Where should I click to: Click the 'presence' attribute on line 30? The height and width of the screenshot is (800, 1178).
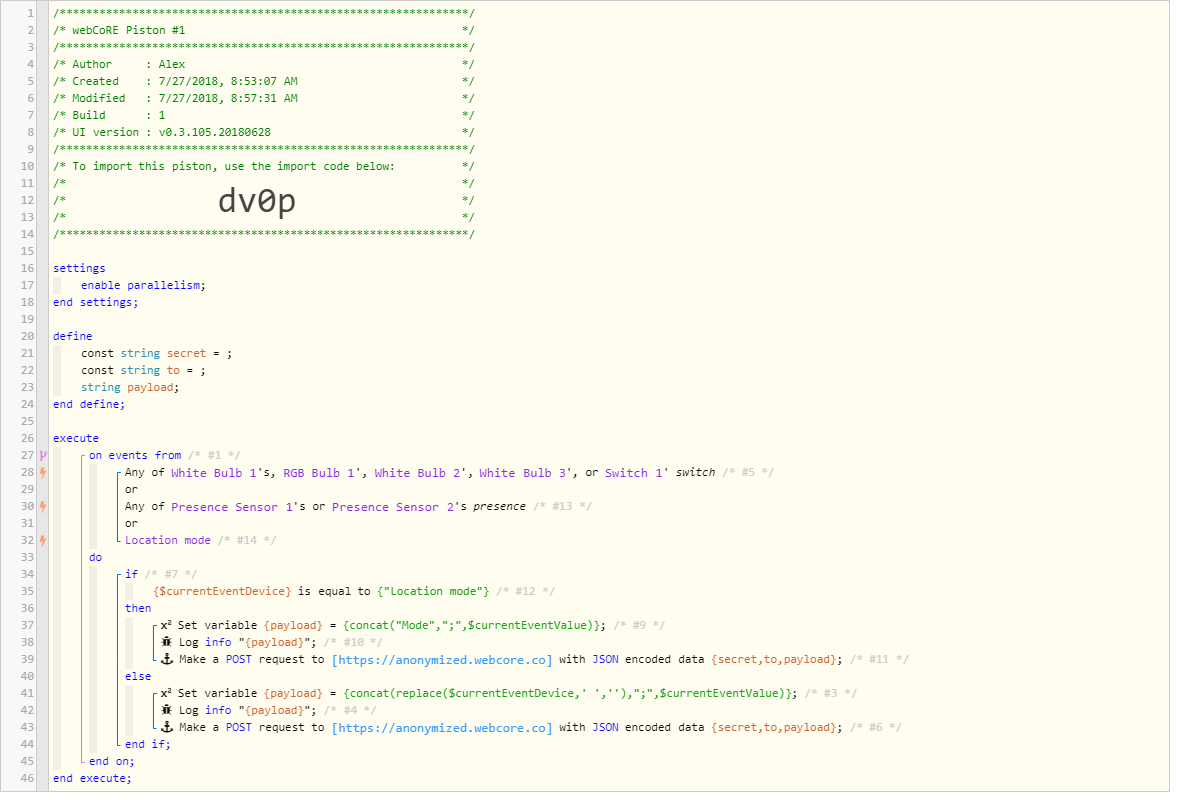coord(499,506)
